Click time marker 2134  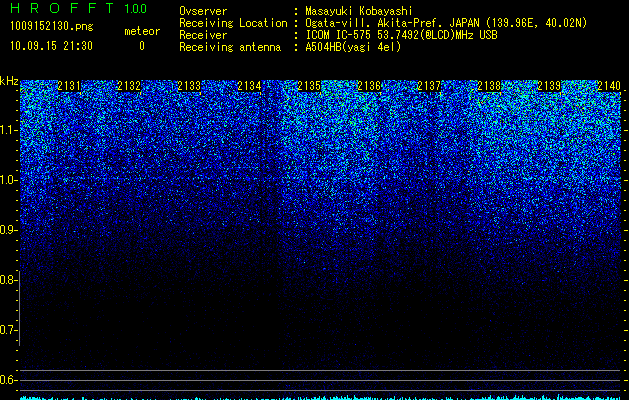coord(249,86)
